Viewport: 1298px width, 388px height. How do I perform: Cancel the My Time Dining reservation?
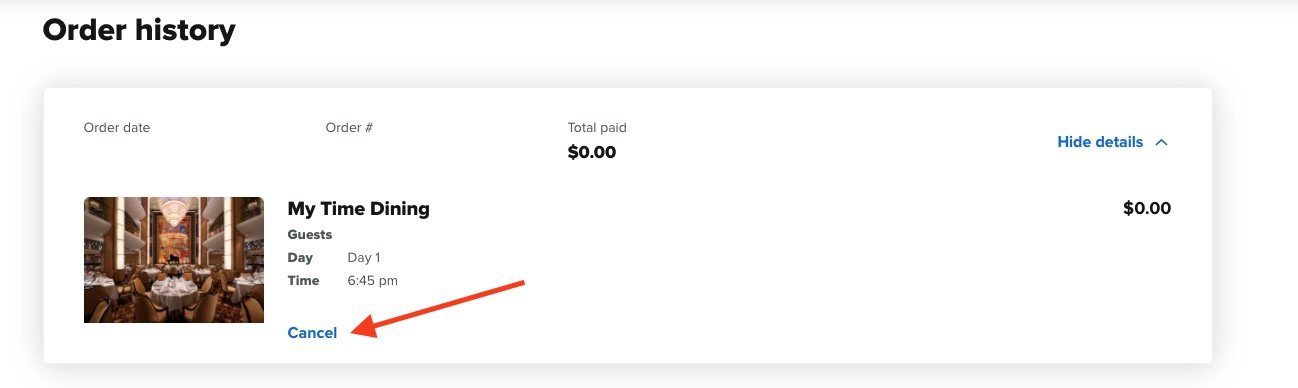312,333
